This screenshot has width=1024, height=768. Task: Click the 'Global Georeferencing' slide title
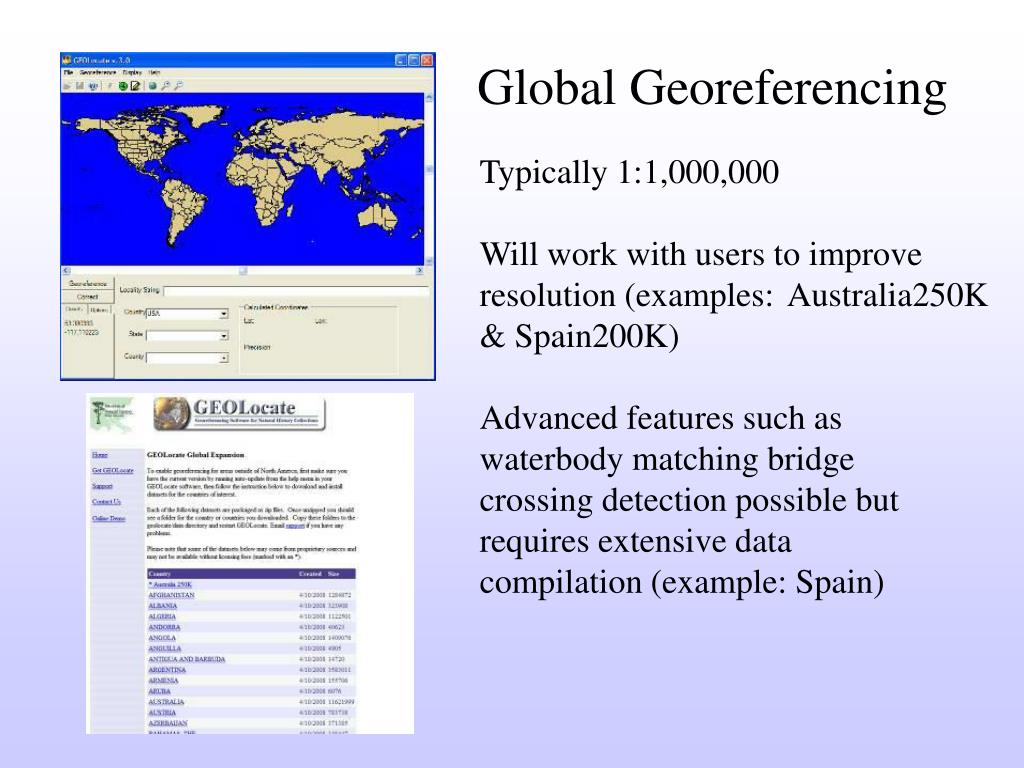712,88
